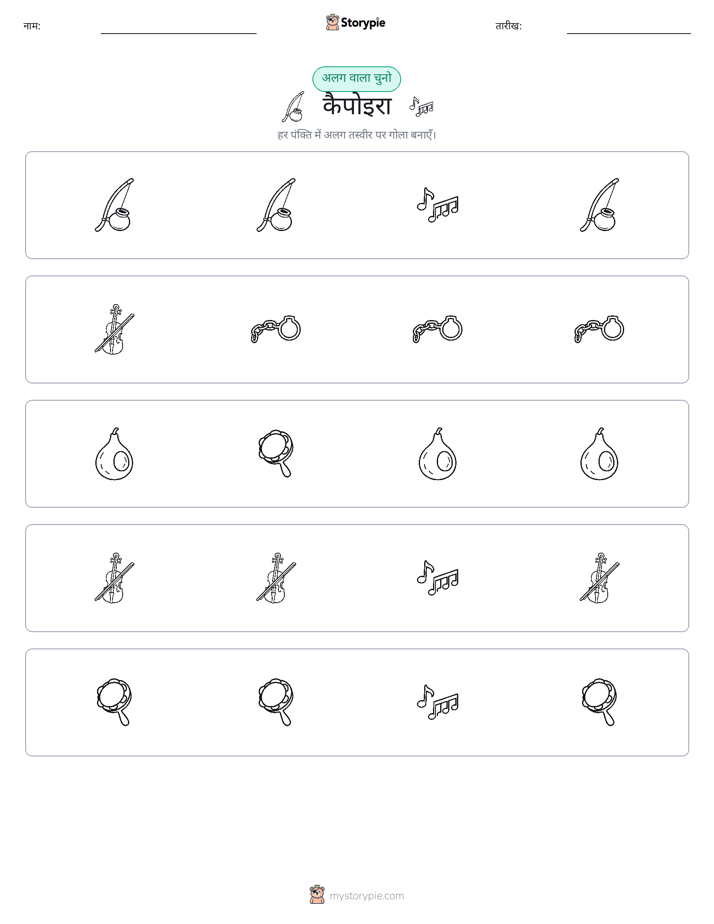Image resolution: width=714 pixels, height=924 pixels.
Task: Click the music notes in the fourth row
Action: pos(438,578)
